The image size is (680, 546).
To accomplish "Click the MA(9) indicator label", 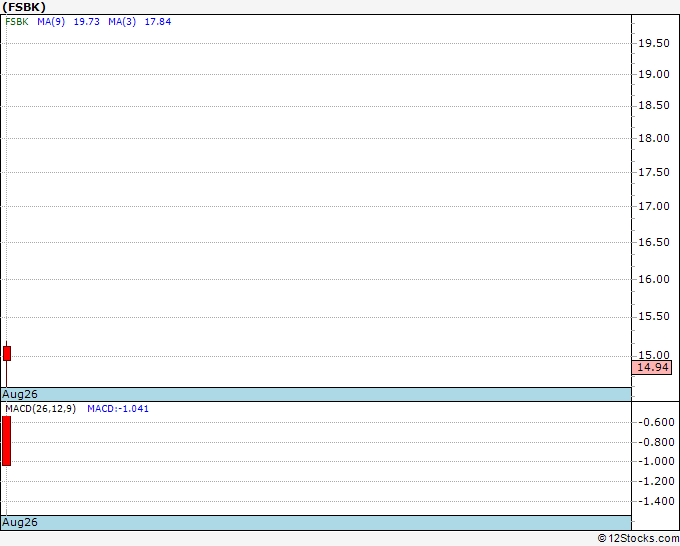I will point(51,22).
